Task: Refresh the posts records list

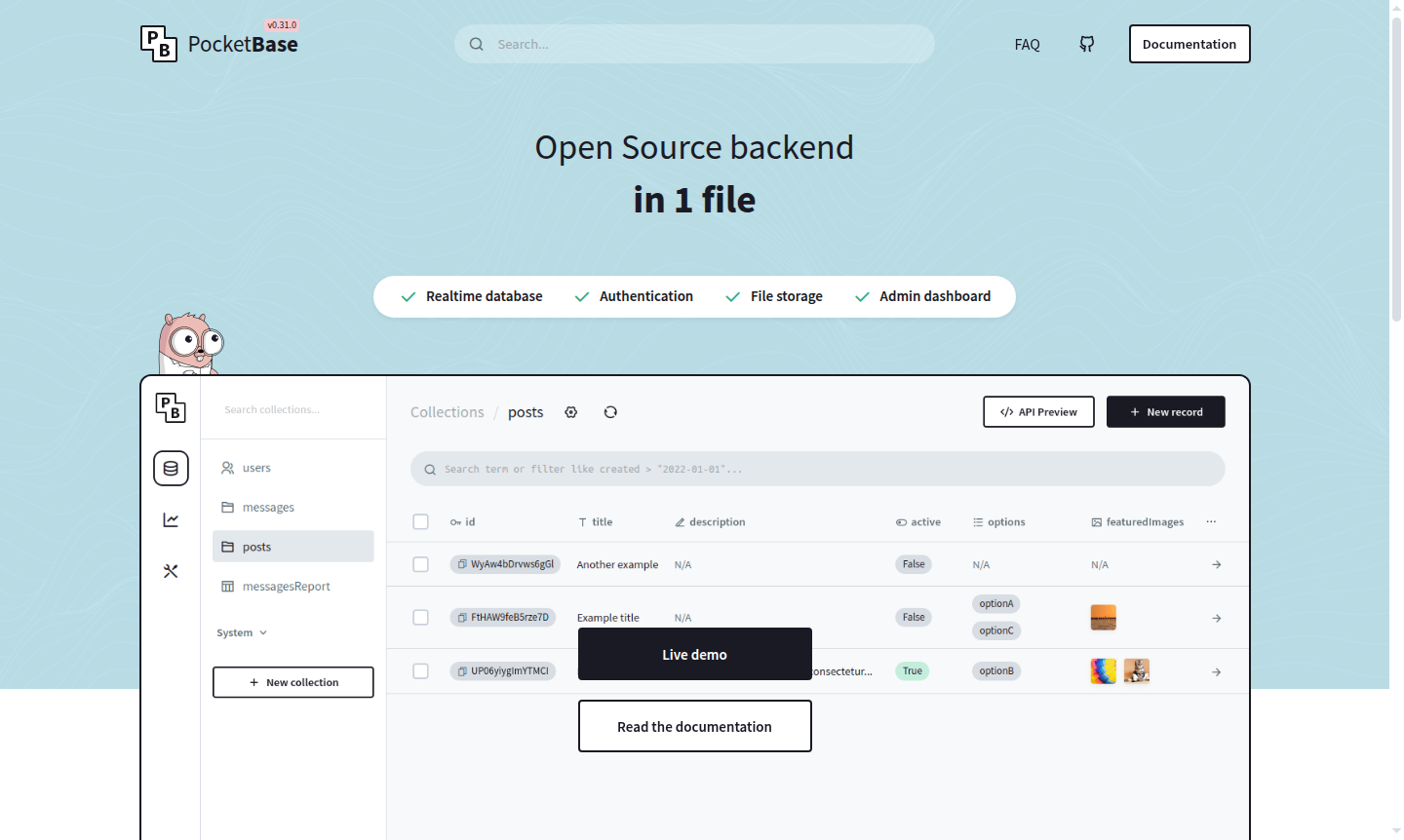Action: (610, 412)
